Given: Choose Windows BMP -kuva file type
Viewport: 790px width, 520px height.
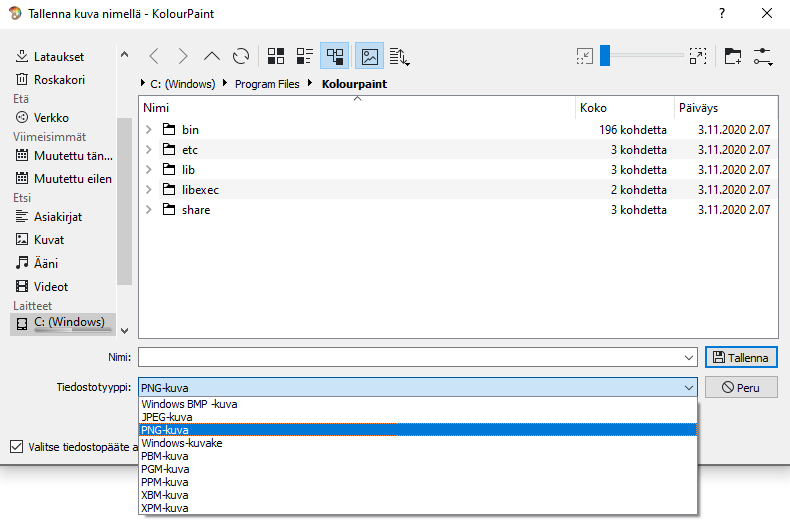Looking at the screenshot, I should [x=189, y=404].
